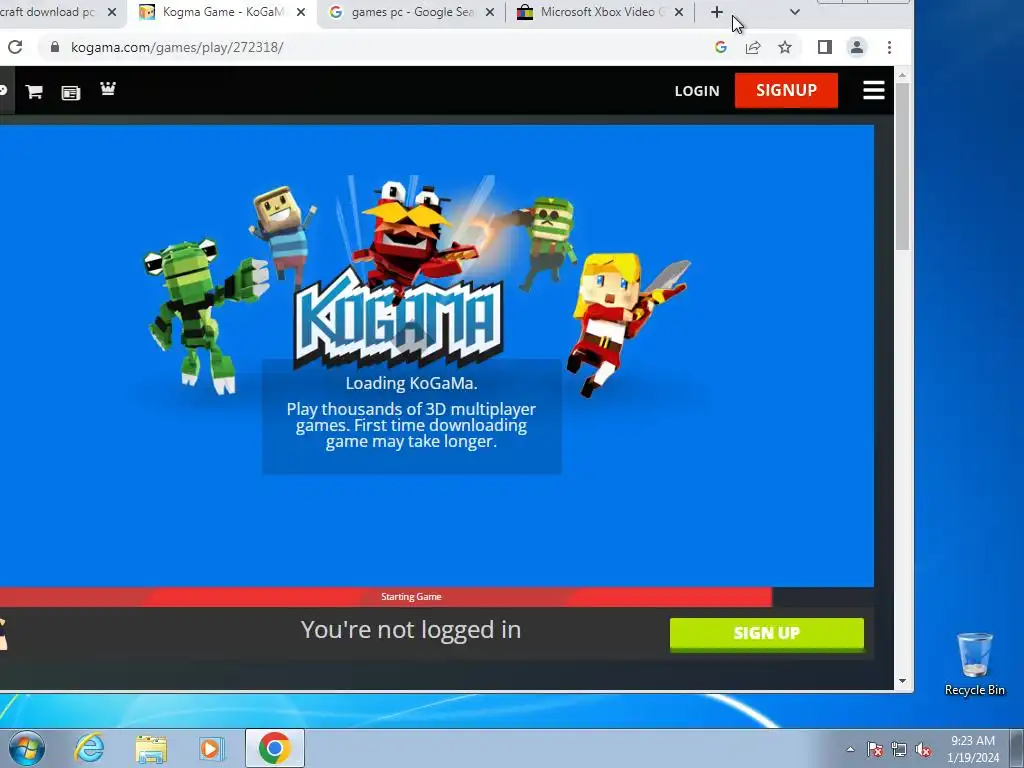Open Chrome's three-dot menu

point(889,47)
